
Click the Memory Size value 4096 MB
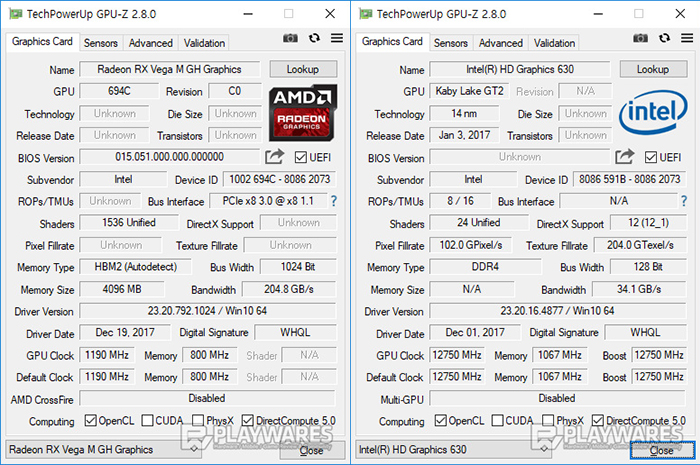click(122, 289)
